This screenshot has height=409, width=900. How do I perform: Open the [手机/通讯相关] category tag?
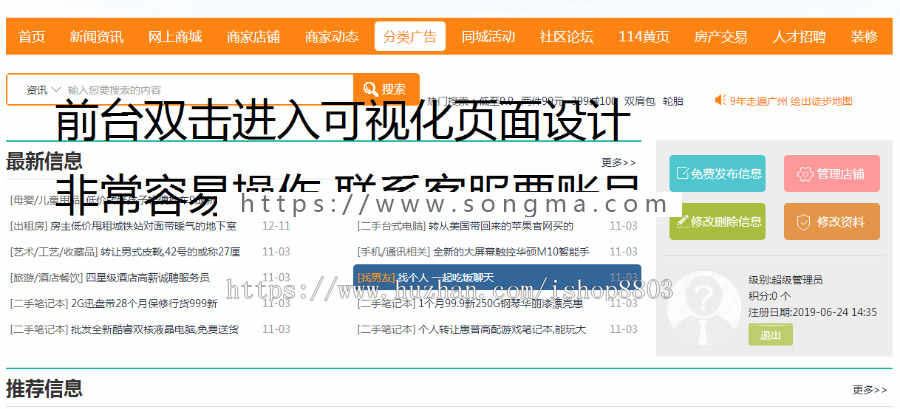(394, 252)
